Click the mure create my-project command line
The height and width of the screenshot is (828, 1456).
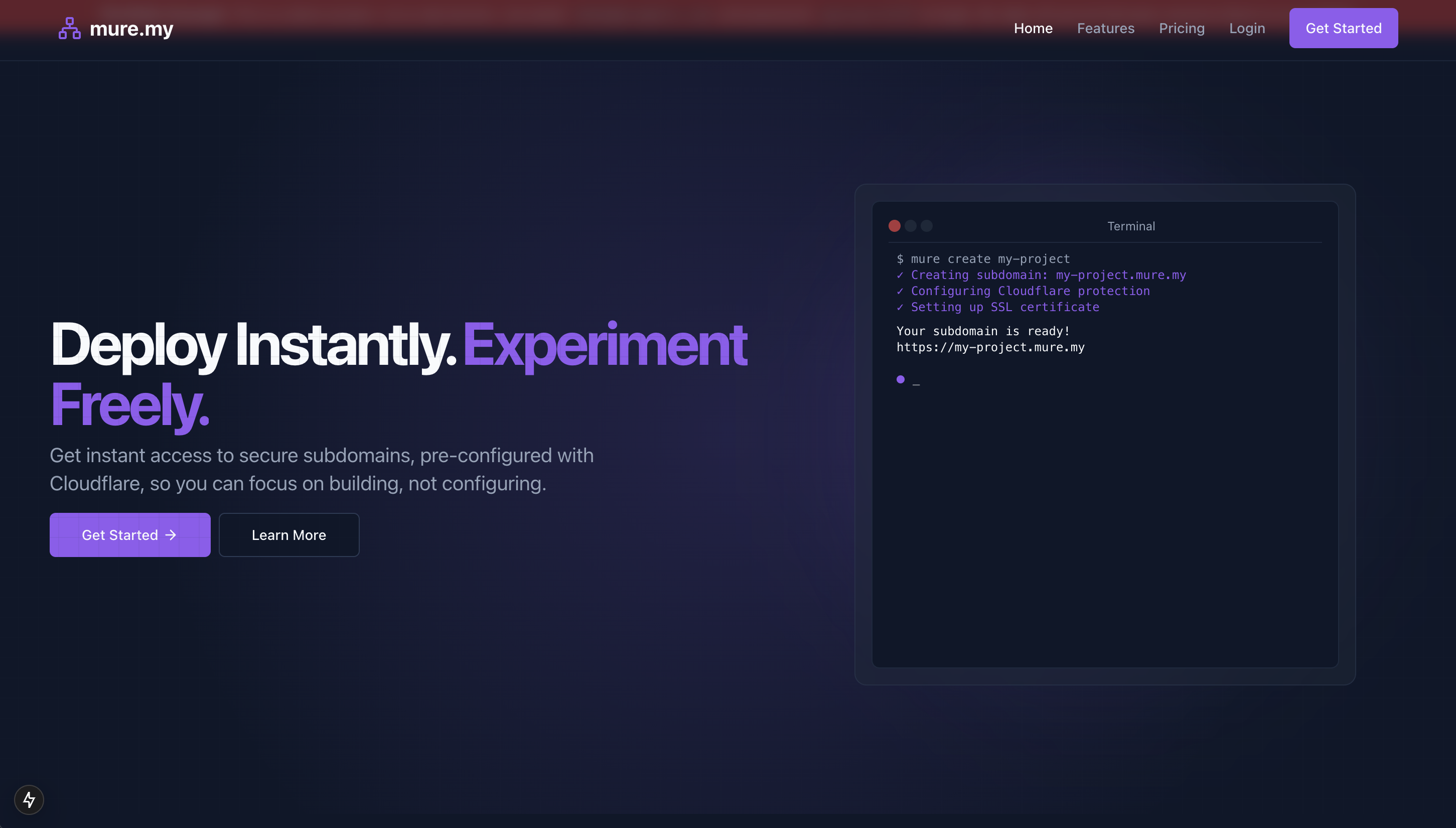(x=983, y=259)
